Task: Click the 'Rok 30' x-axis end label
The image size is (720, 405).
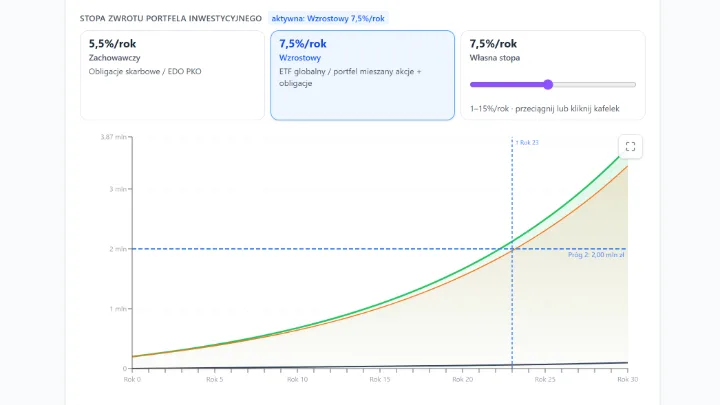Action: coord(627,379)
